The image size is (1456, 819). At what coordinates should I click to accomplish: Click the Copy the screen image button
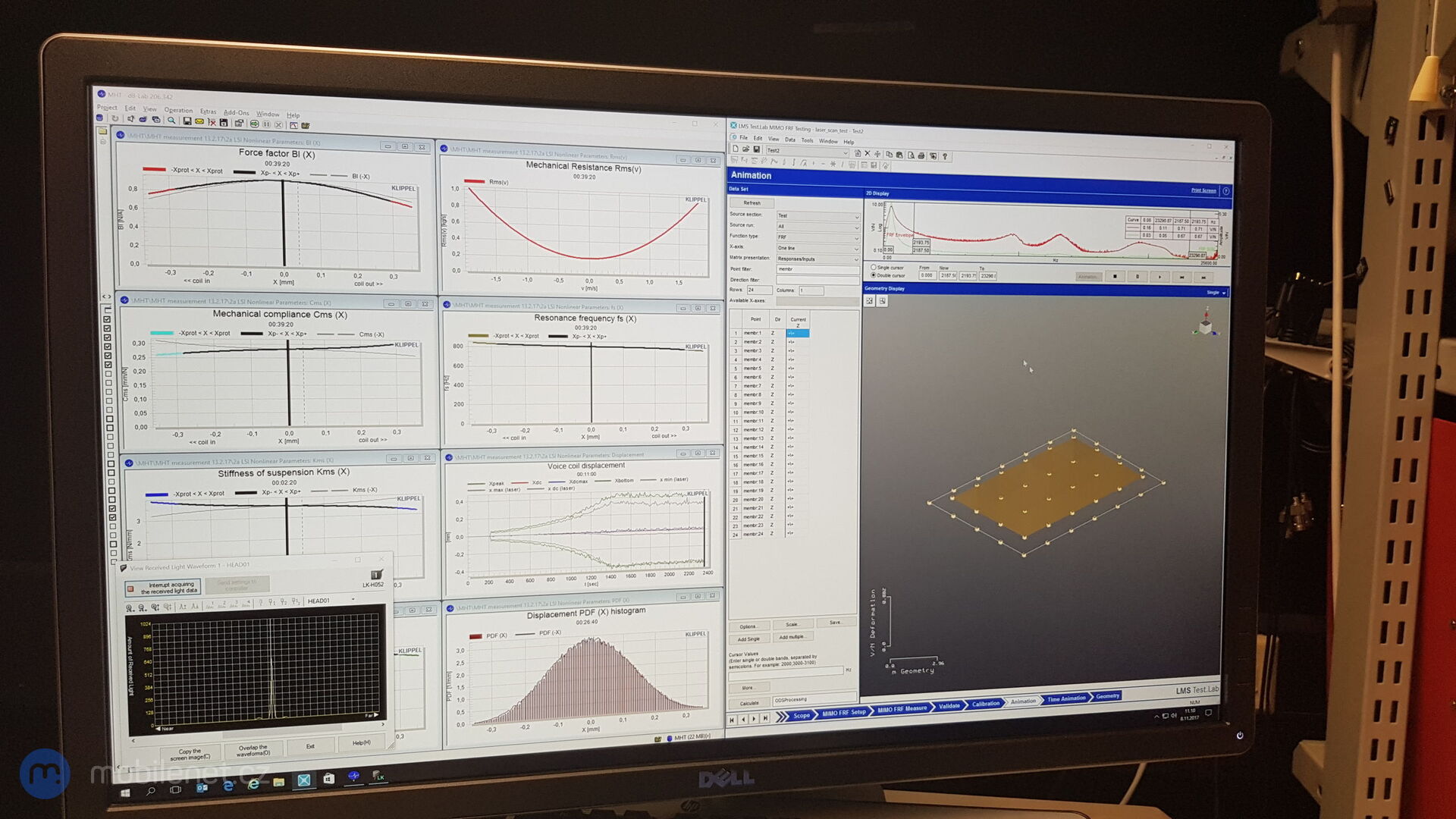click(190, 754)
